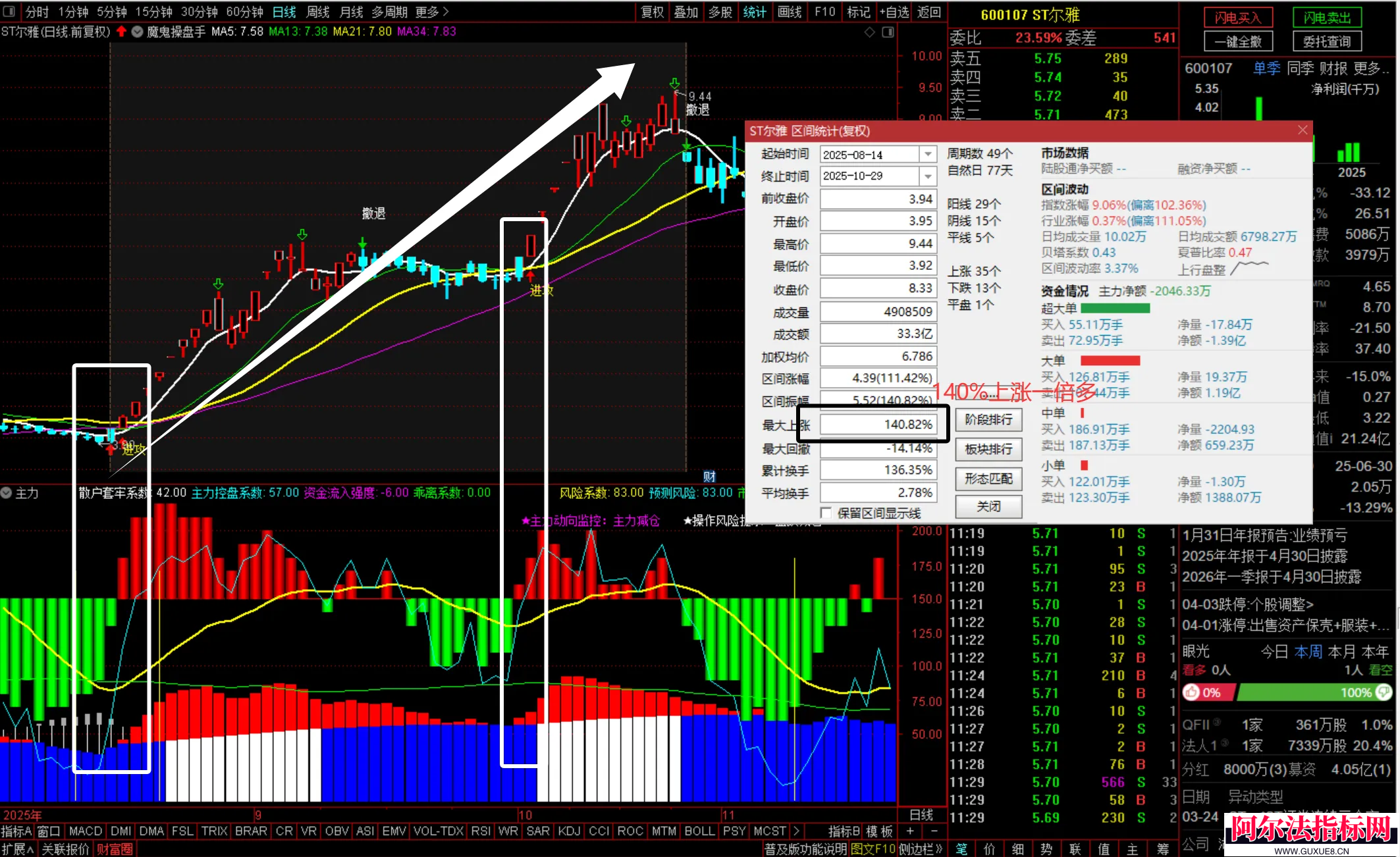
Task: Click the 闪电买入 button
Action: pyautogui.click(x=1238, y=18)
